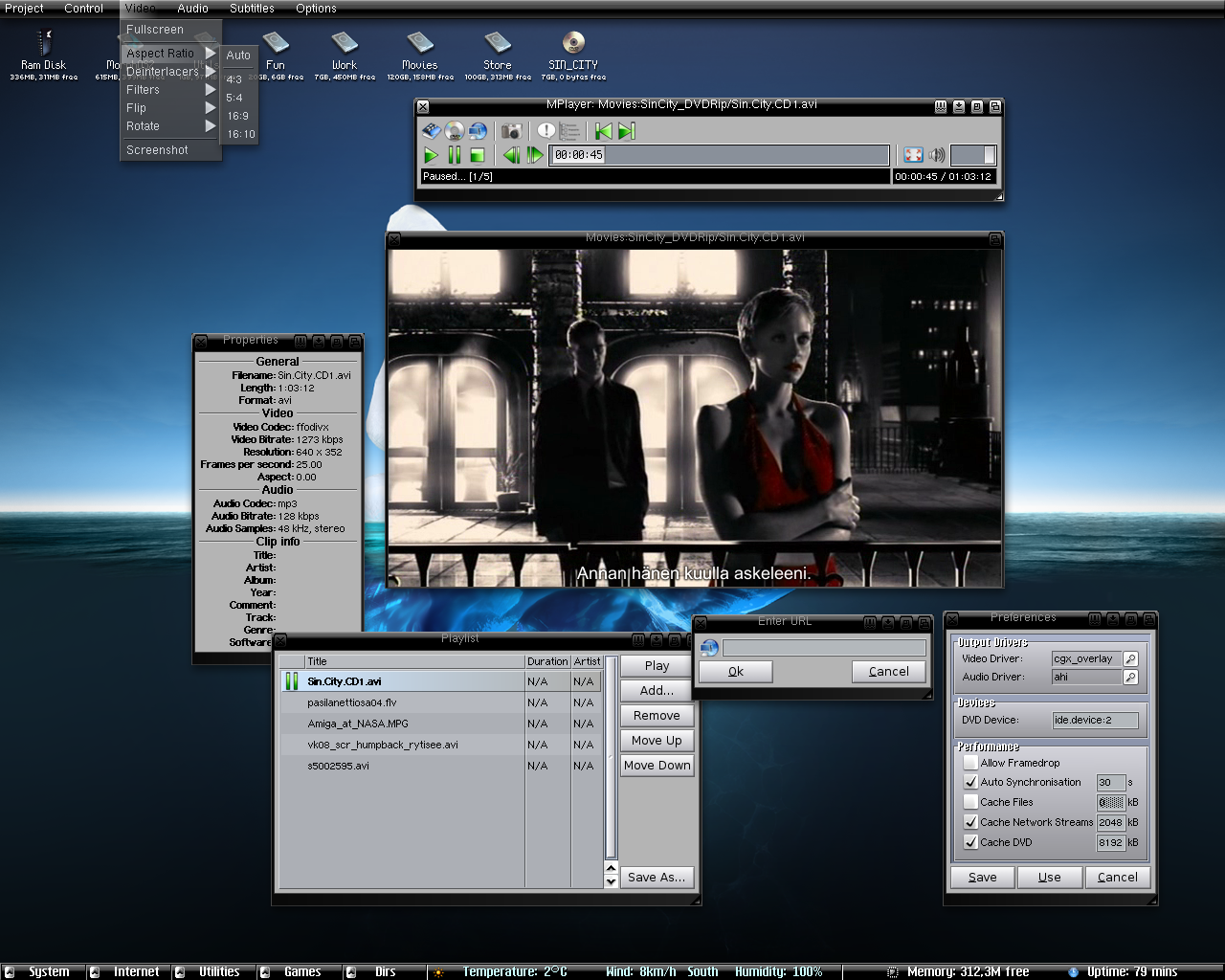Expand the Flip submenu
The width and height of the screenshot is (1225, 980).
click(170, 108)
